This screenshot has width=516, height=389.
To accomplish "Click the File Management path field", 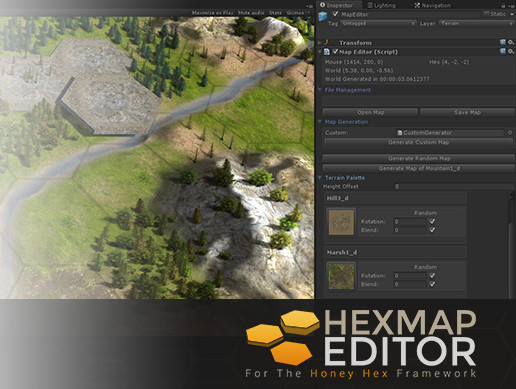I will click(418, 100).
